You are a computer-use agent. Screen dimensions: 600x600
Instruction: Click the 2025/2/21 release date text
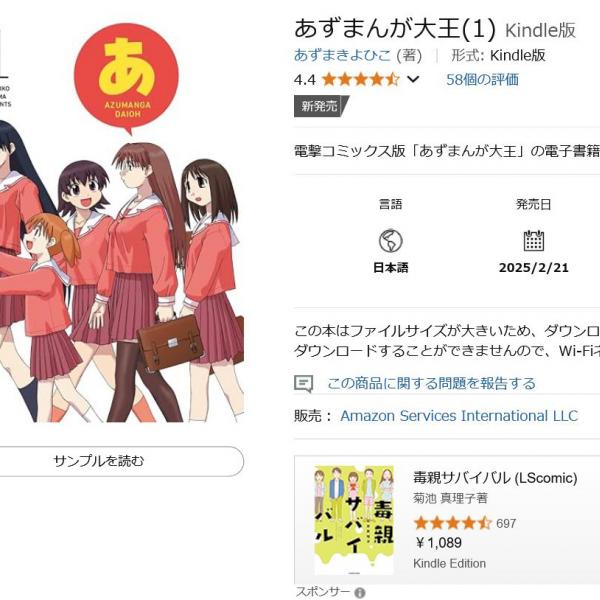(533, 267)
